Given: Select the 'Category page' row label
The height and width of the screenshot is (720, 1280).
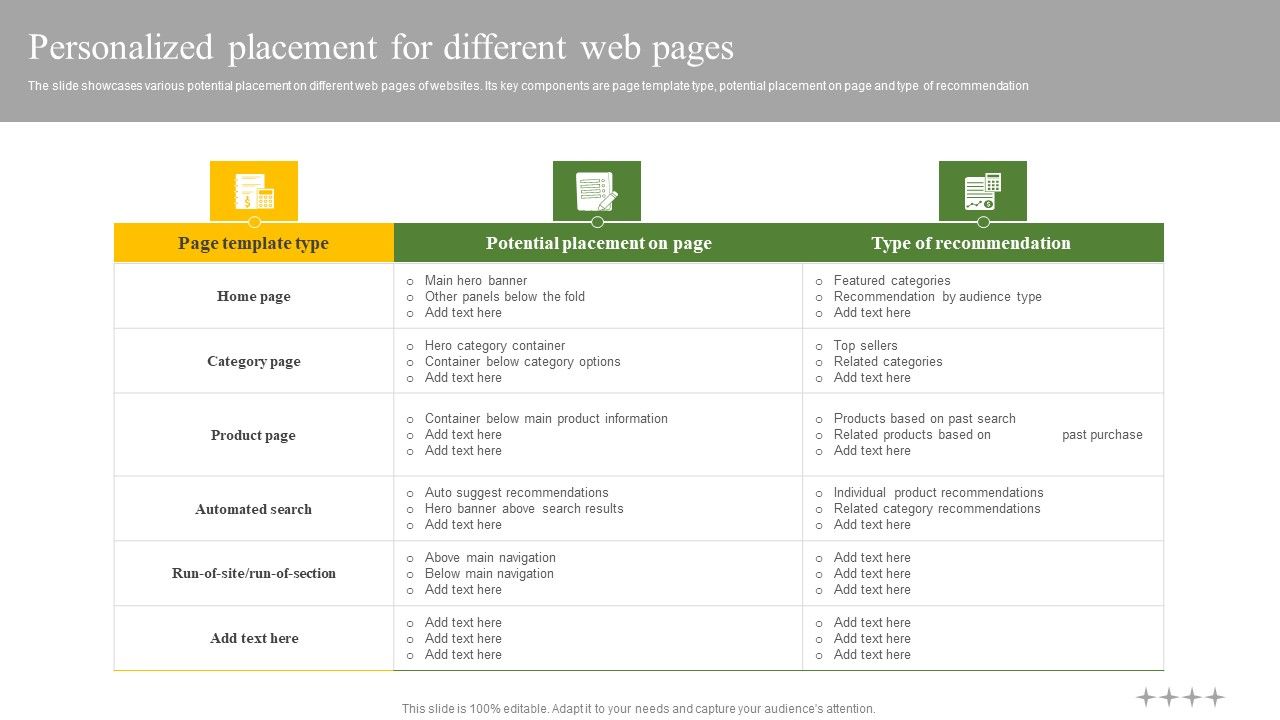Looking at the screenshot, I should [x=254, y=361].
